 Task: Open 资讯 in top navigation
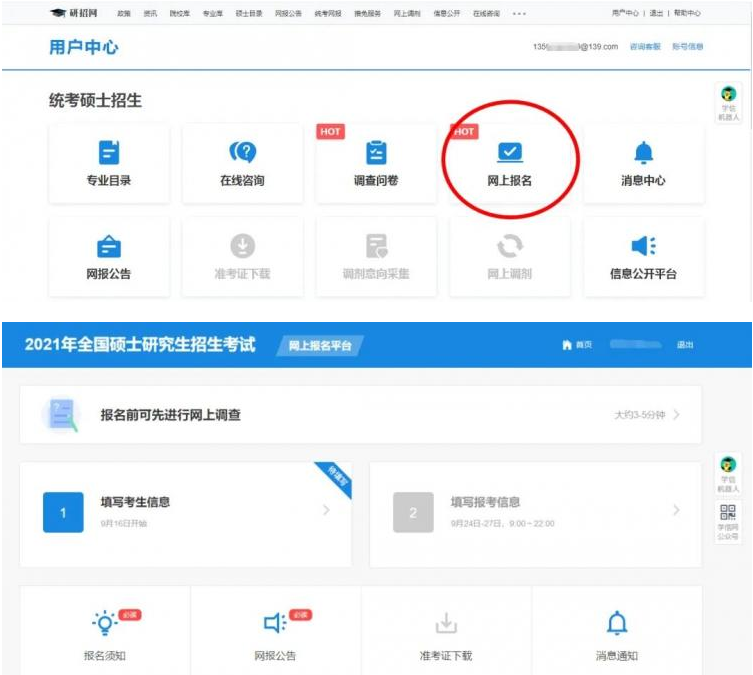(x=150, y=13)
